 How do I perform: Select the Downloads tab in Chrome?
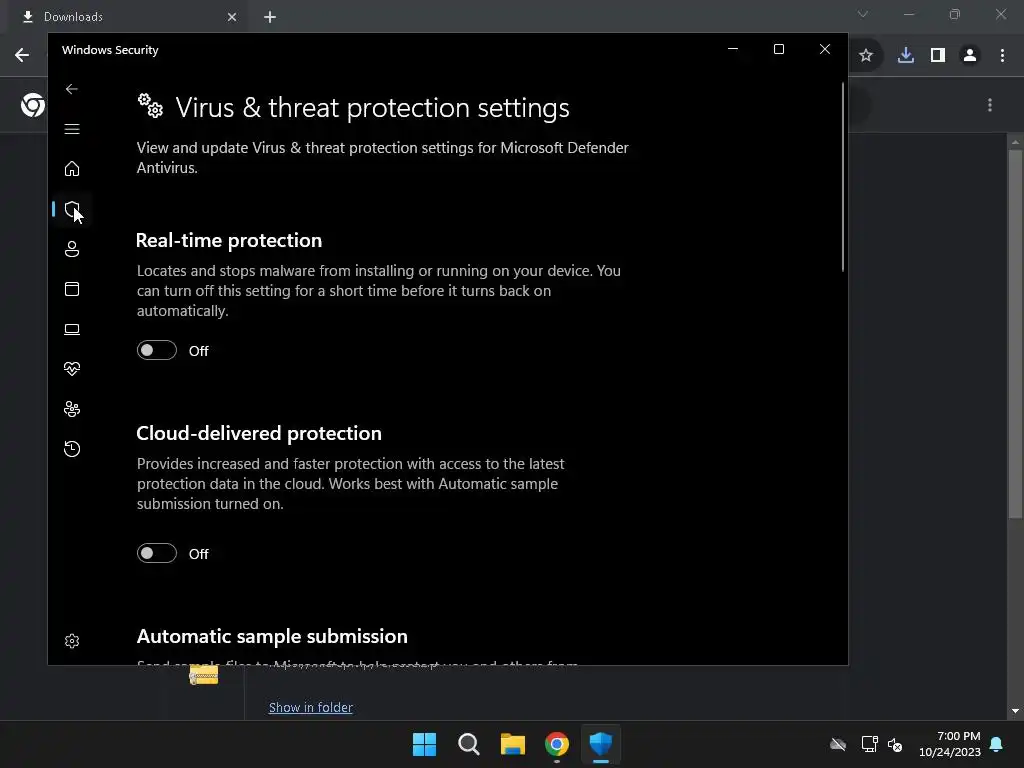(x=124, y=16)
